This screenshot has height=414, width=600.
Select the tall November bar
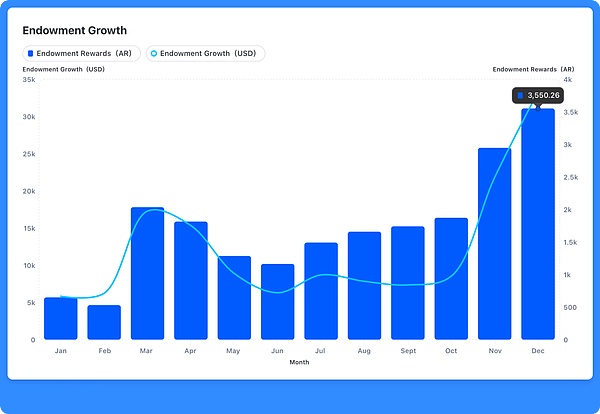coord(494,244)
